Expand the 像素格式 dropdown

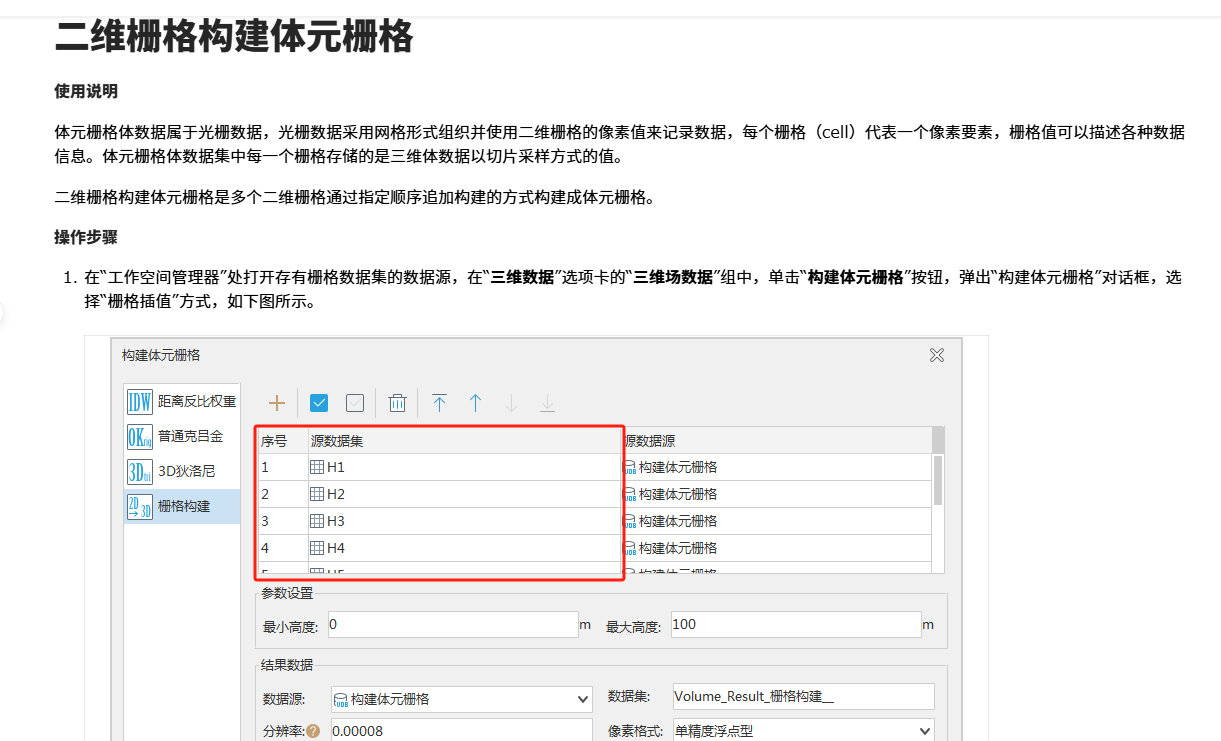[x=924, y=731]
